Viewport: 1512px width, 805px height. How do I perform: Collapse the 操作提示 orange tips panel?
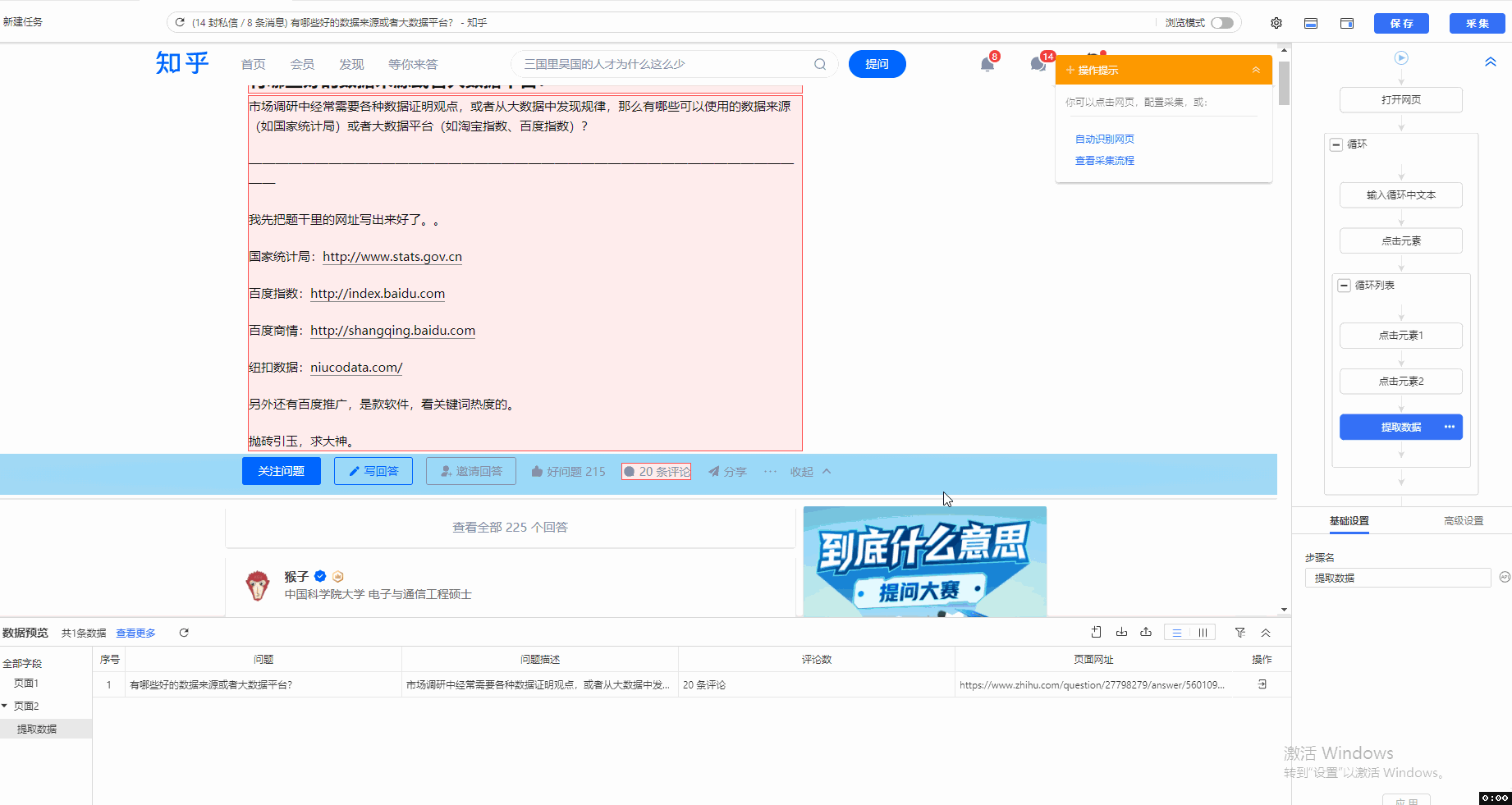pyautogui.click(x=1256, y=70)
